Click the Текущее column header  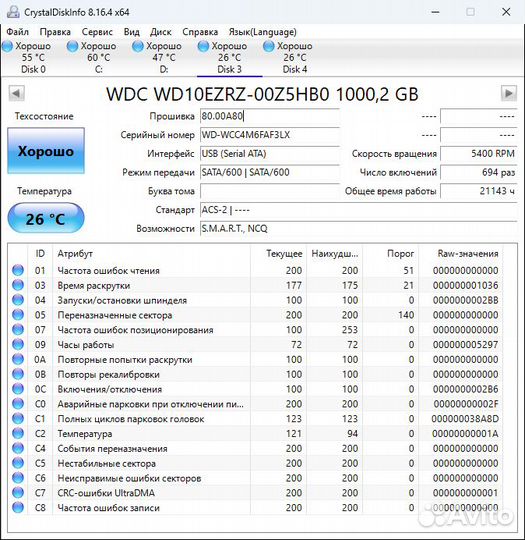click(278, 254)
